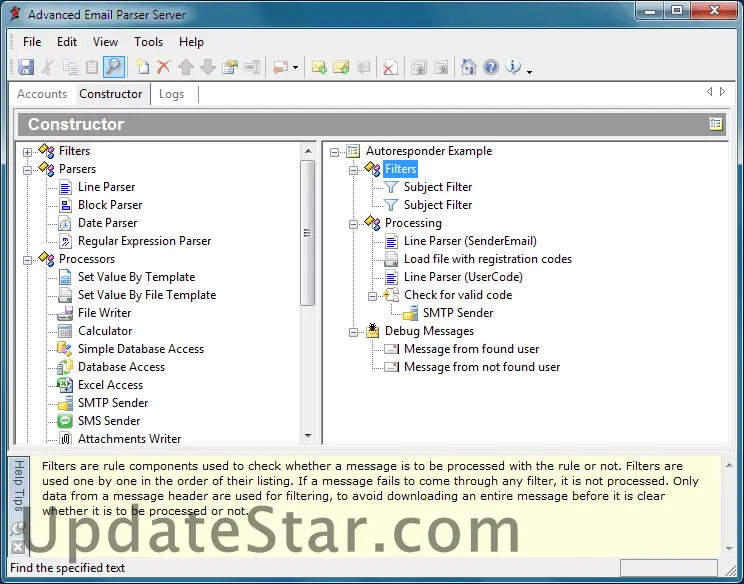Move item up with up arrow icon
The width and height of the screenshot is (744, 584).
click(x=186, y=67)
